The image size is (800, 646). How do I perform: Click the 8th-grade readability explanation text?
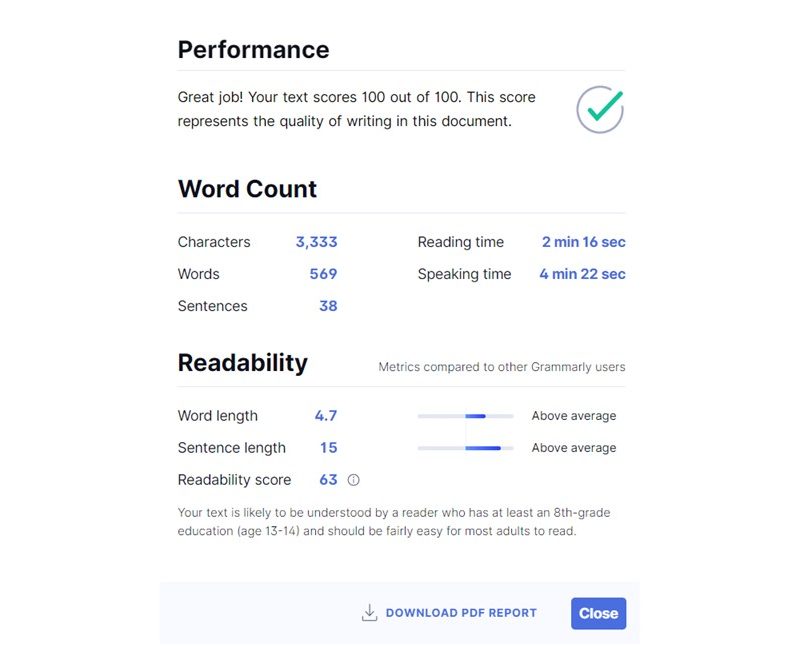394,521
